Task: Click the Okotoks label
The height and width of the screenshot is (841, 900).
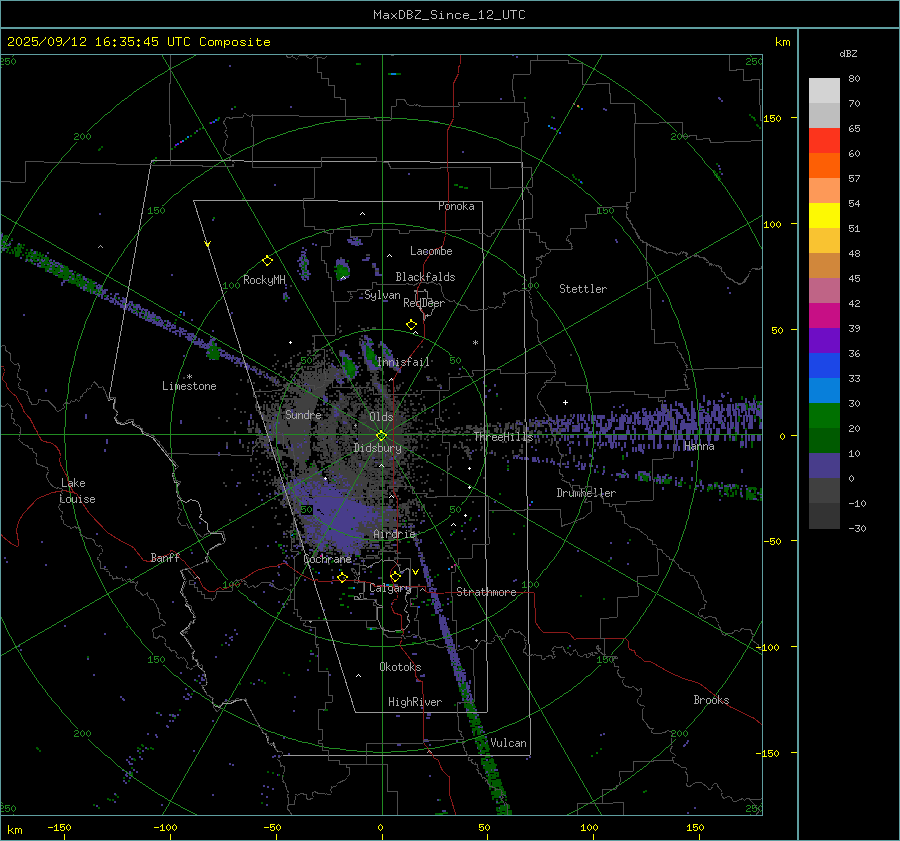Action: 400,666
